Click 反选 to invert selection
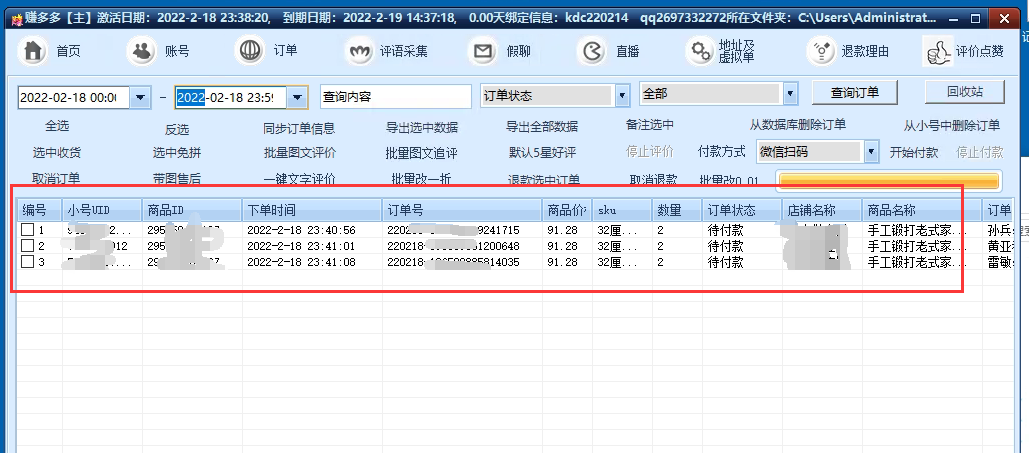Image resolution: width=1029 pixels, height=453 pixels. (x=177, y=129)
